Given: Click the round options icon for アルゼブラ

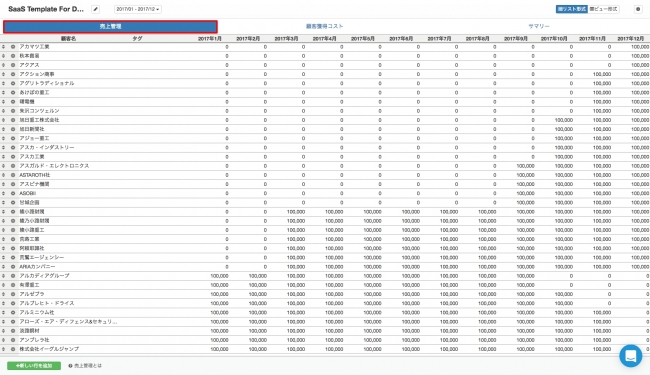Looking at the screenshot, I should click(13, 294).
